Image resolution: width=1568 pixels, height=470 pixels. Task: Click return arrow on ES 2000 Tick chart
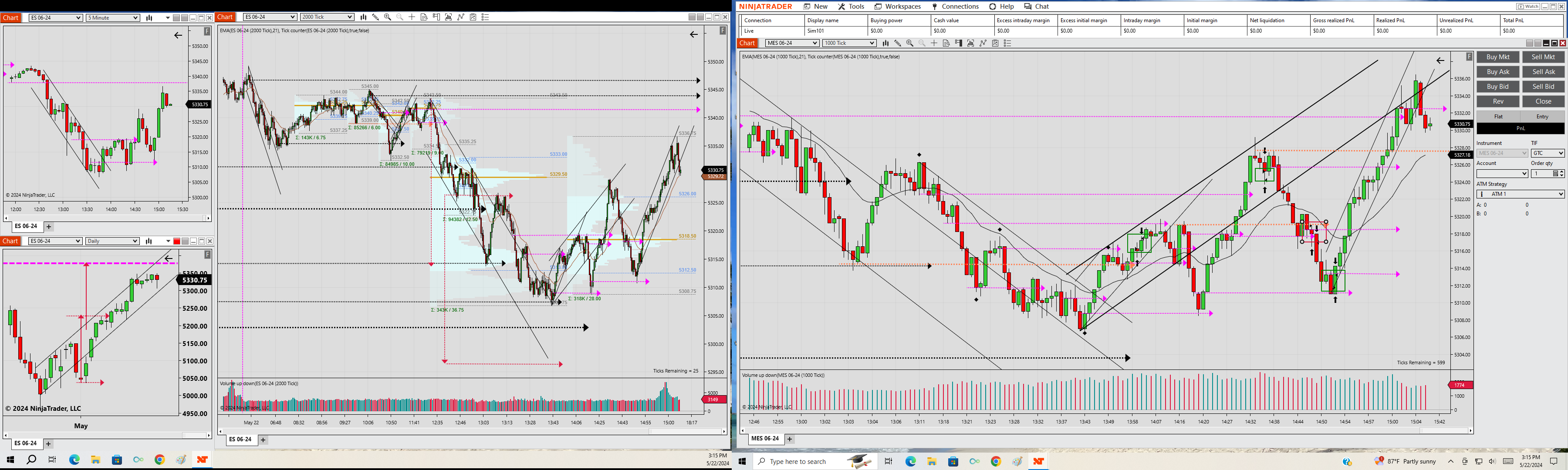tap(694, 35)
